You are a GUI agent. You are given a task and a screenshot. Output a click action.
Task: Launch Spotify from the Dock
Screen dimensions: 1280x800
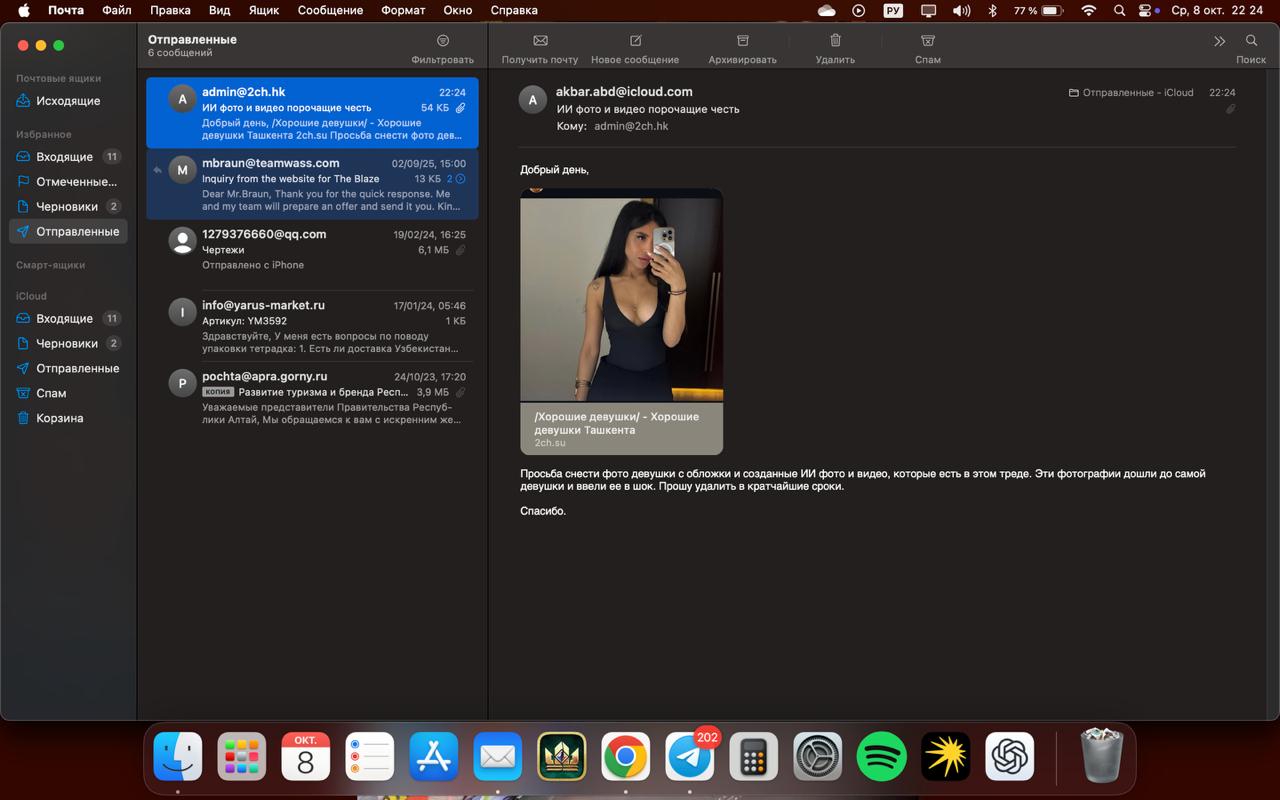click(x=881, y=757)
